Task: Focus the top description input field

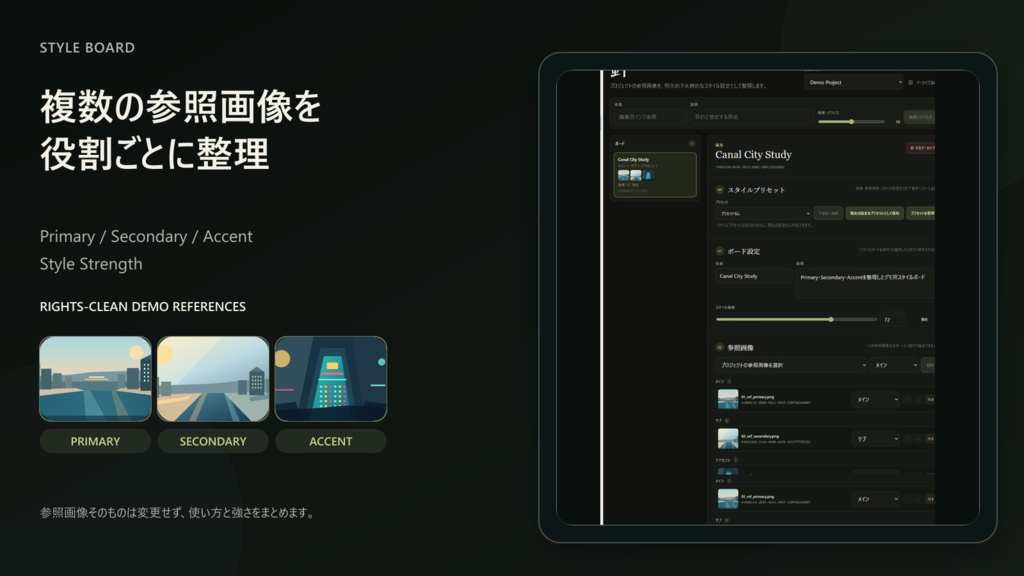Action: point(751,117)
